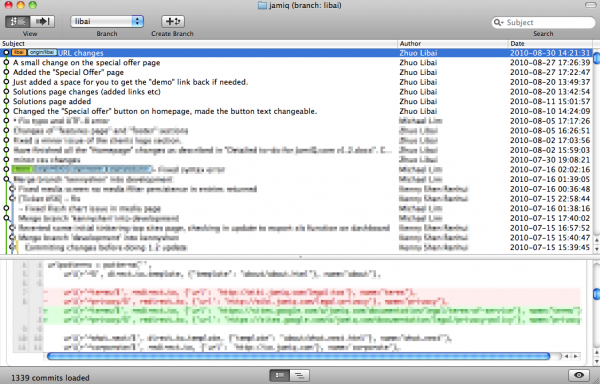Image resolution: width=600 pixels, height=384 pixels.
Task: Show the commit detail view at bottom
Action: (x=280, y=376)
